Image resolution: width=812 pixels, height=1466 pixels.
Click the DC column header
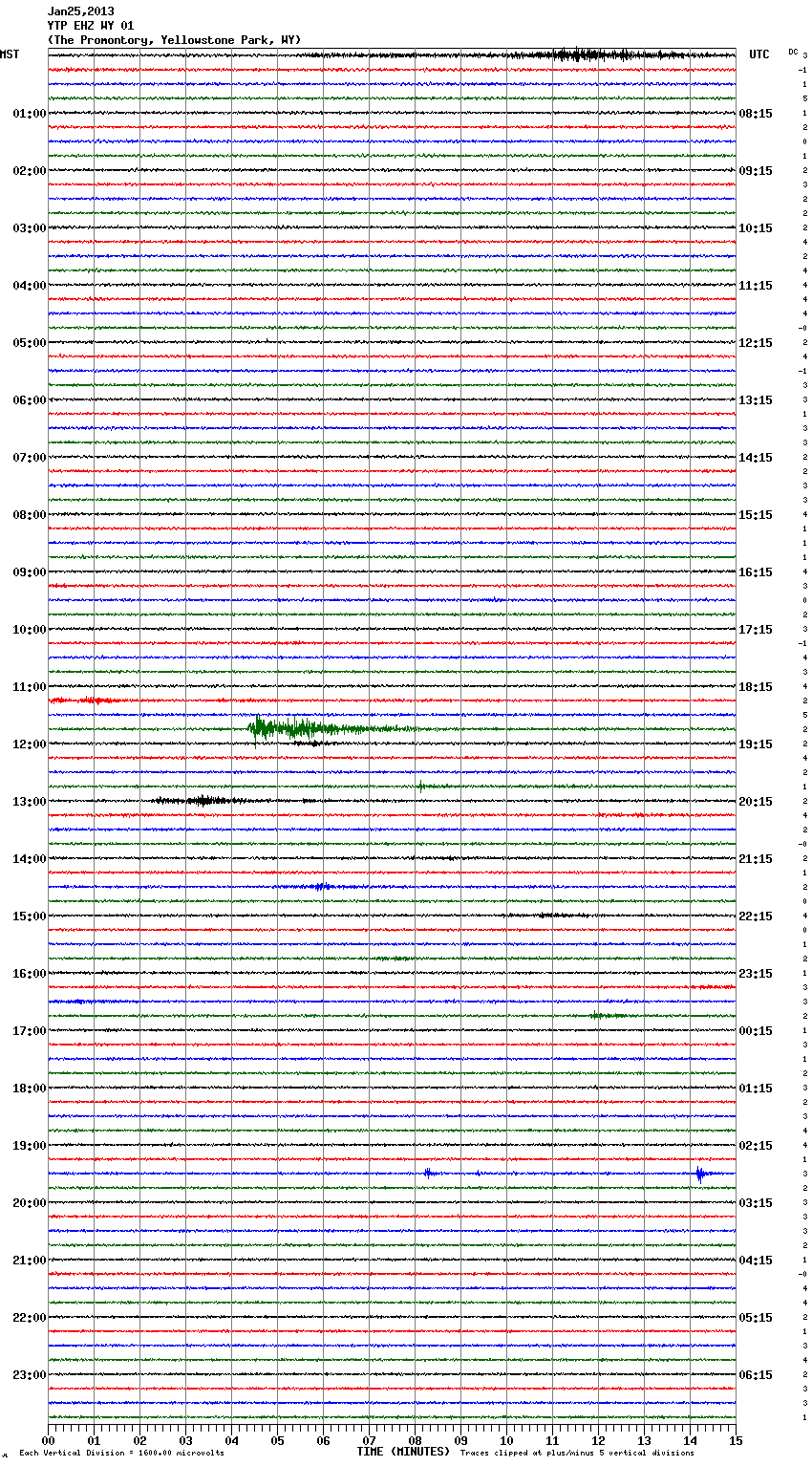(x=793, y=52)
